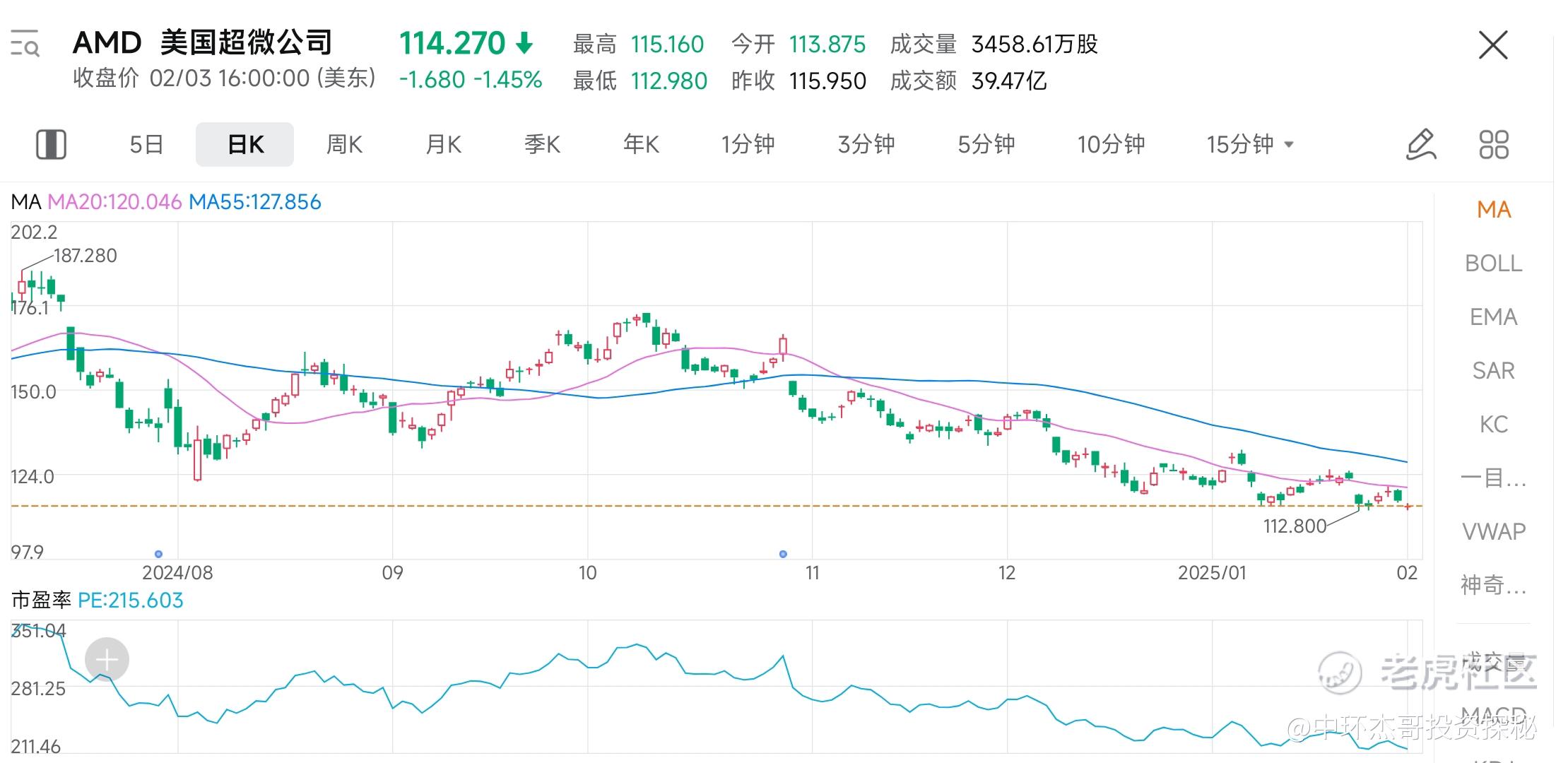This screenshot has height=763, width=1568.
Task: Click the current price 114.270
Action: (x=452, y=44)
